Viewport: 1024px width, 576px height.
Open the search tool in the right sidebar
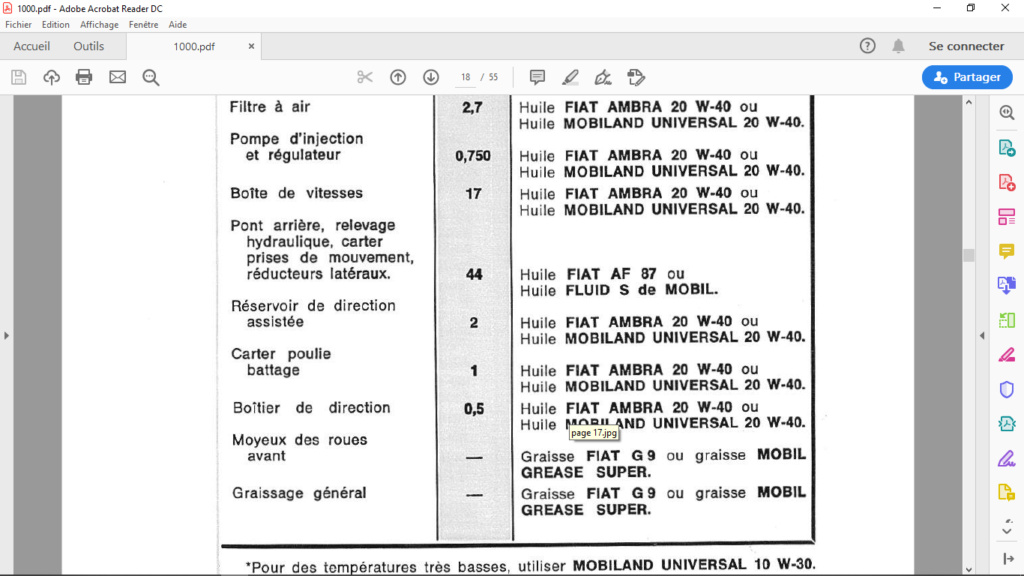pos(1007,112)
